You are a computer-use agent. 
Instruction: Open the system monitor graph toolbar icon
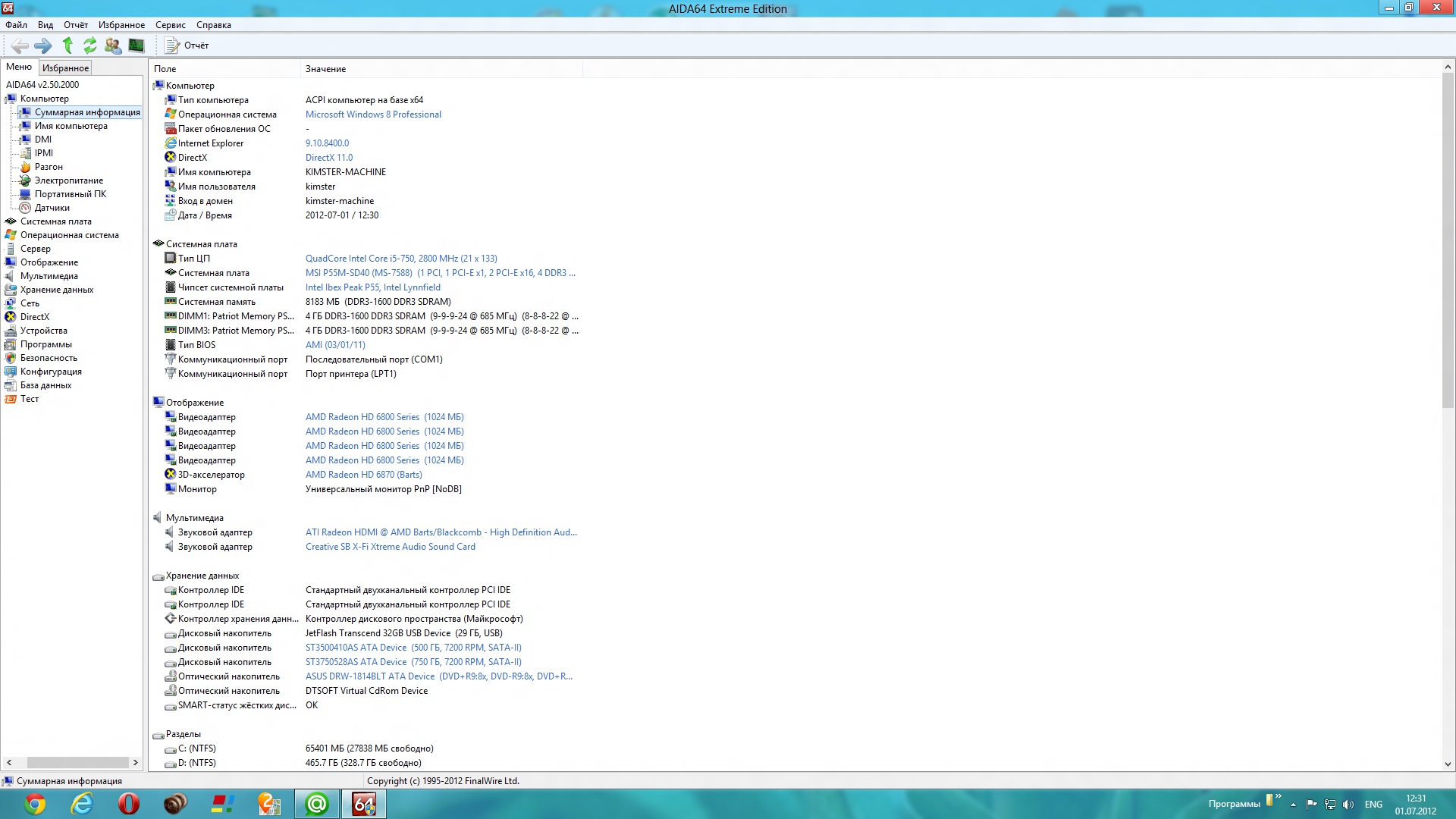click(x=136, y=45)
